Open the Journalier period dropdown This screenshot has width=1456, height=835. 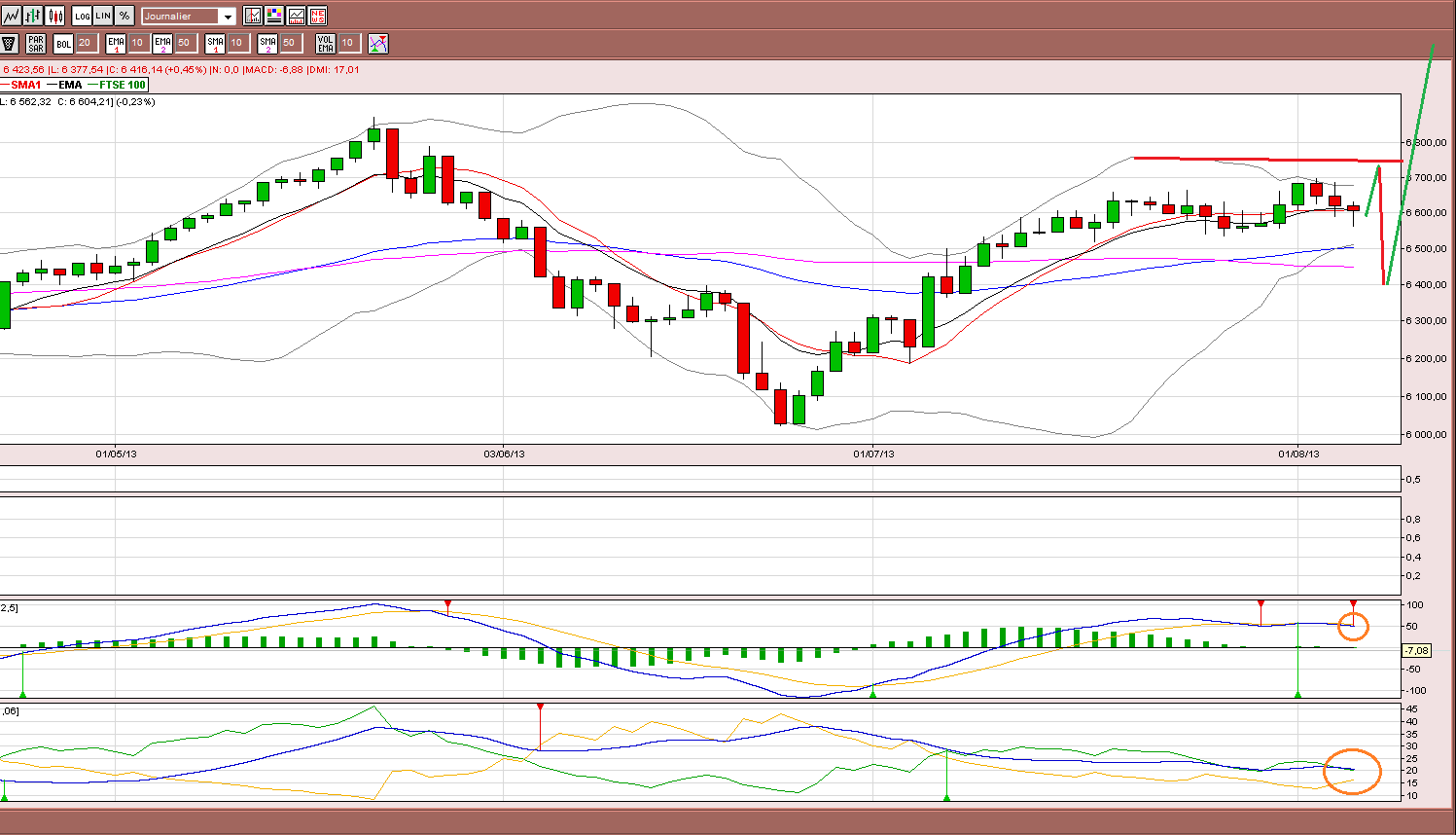tap(189, 16)
